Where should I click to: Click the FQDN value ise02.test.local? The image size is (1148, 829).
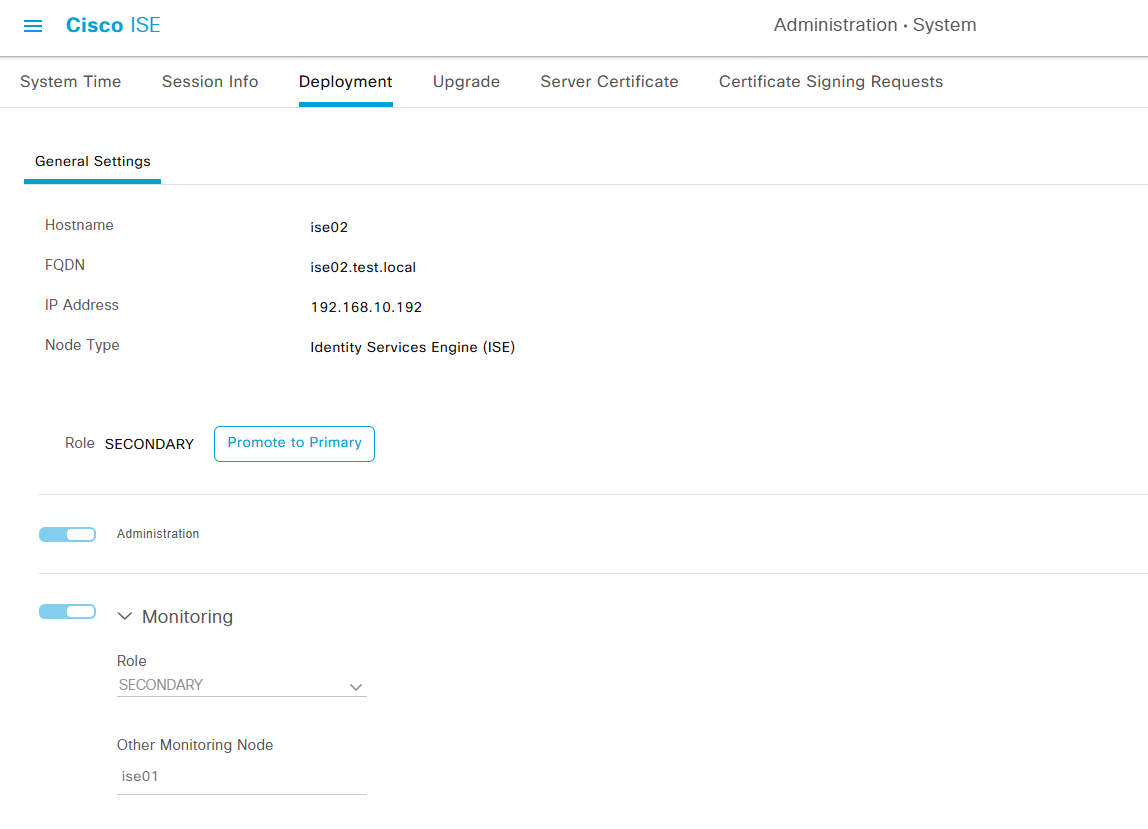363,267
